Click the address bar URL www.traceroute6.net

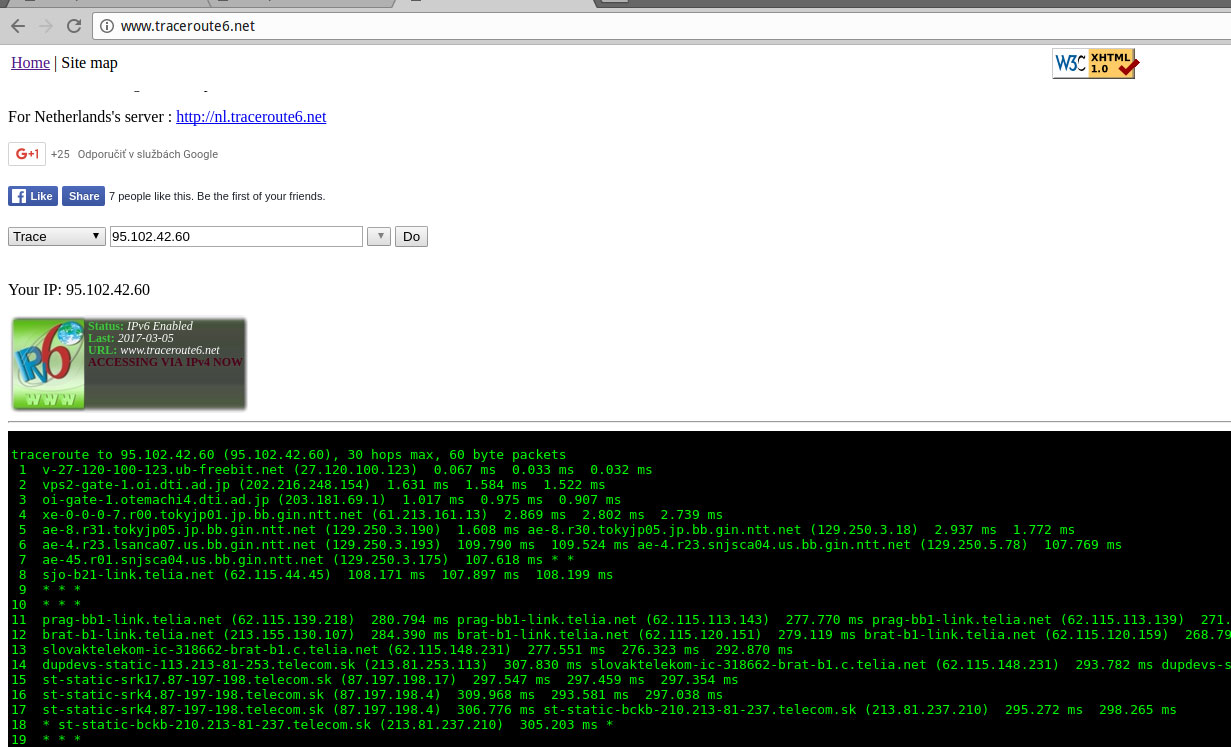tap(187, 26)
